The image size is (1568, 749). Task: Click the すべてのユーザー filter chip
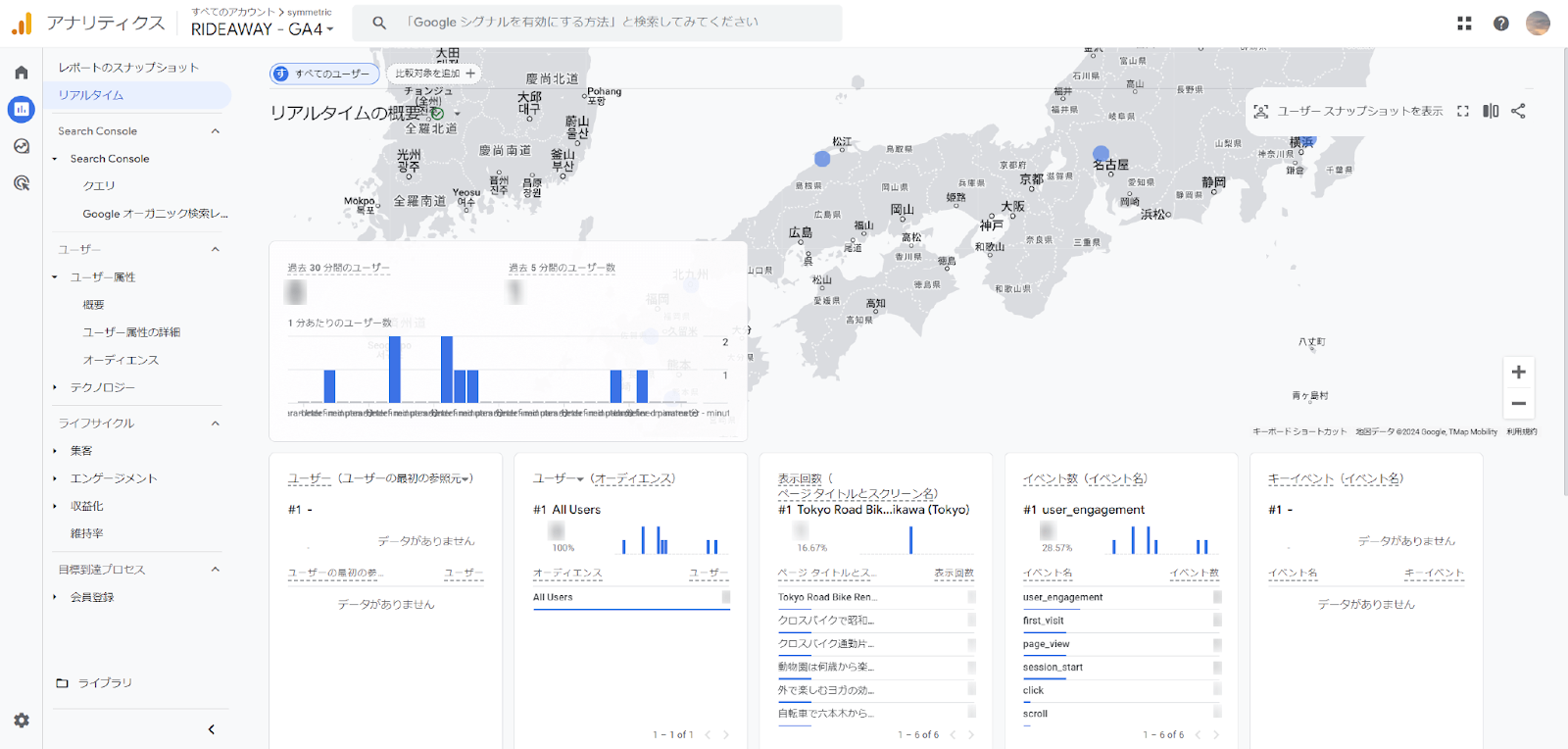pyautogui.click(x=324, y=74)
